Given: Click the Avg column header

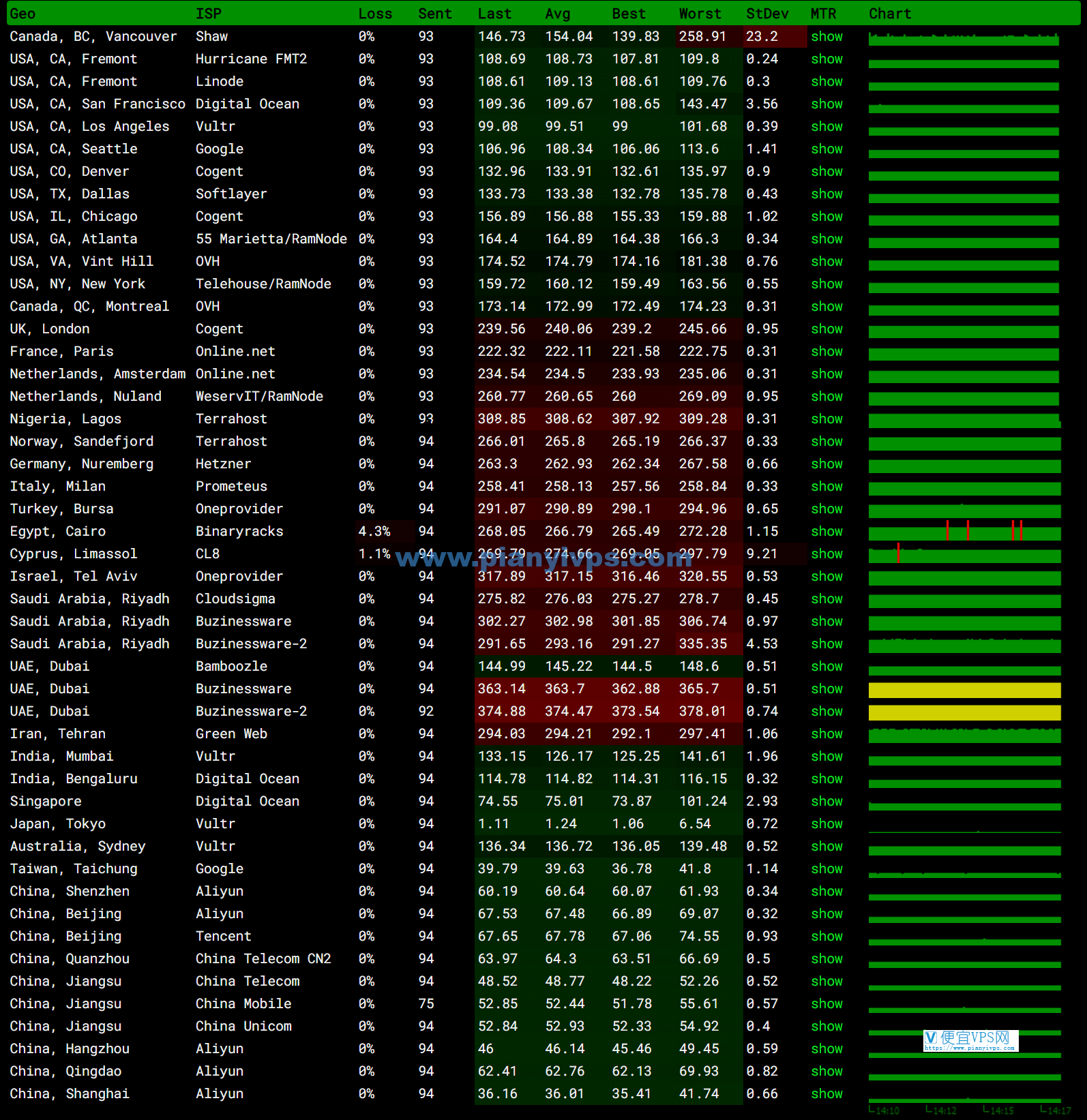Looking at the screenshot, I should click(x=558, y=14).
